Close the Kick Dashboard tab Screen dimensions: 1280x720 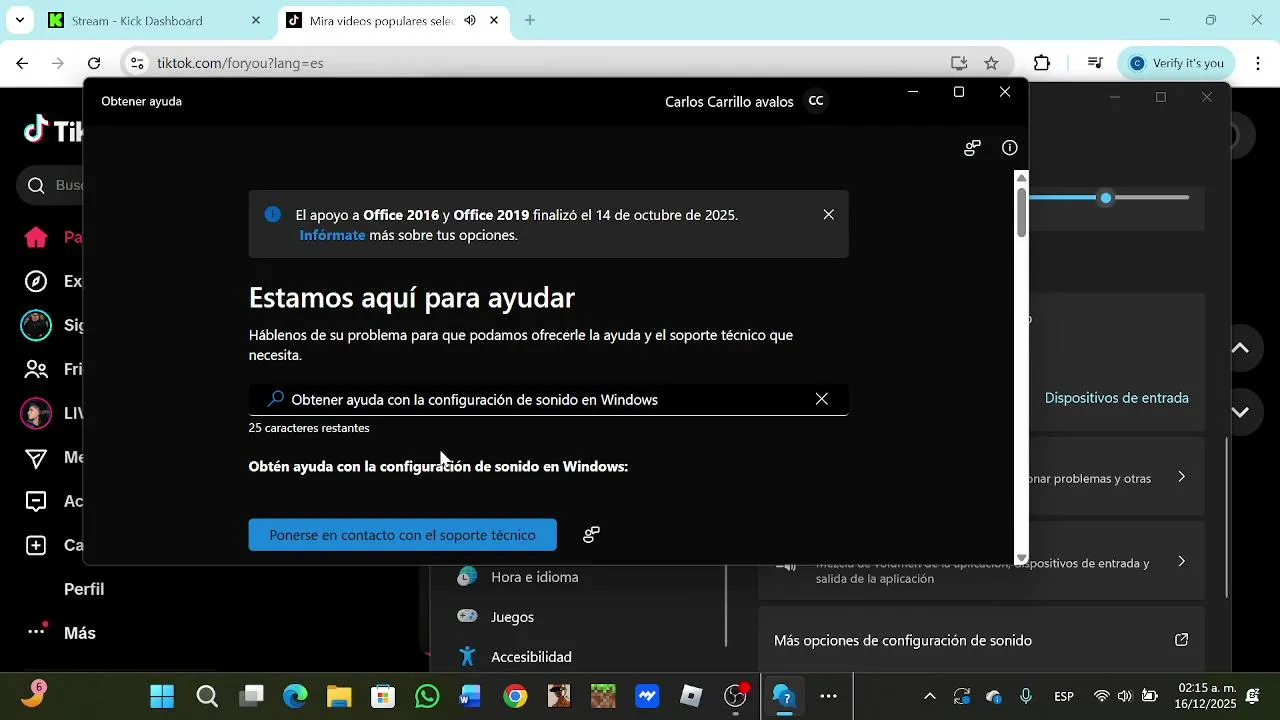point(256,20)
